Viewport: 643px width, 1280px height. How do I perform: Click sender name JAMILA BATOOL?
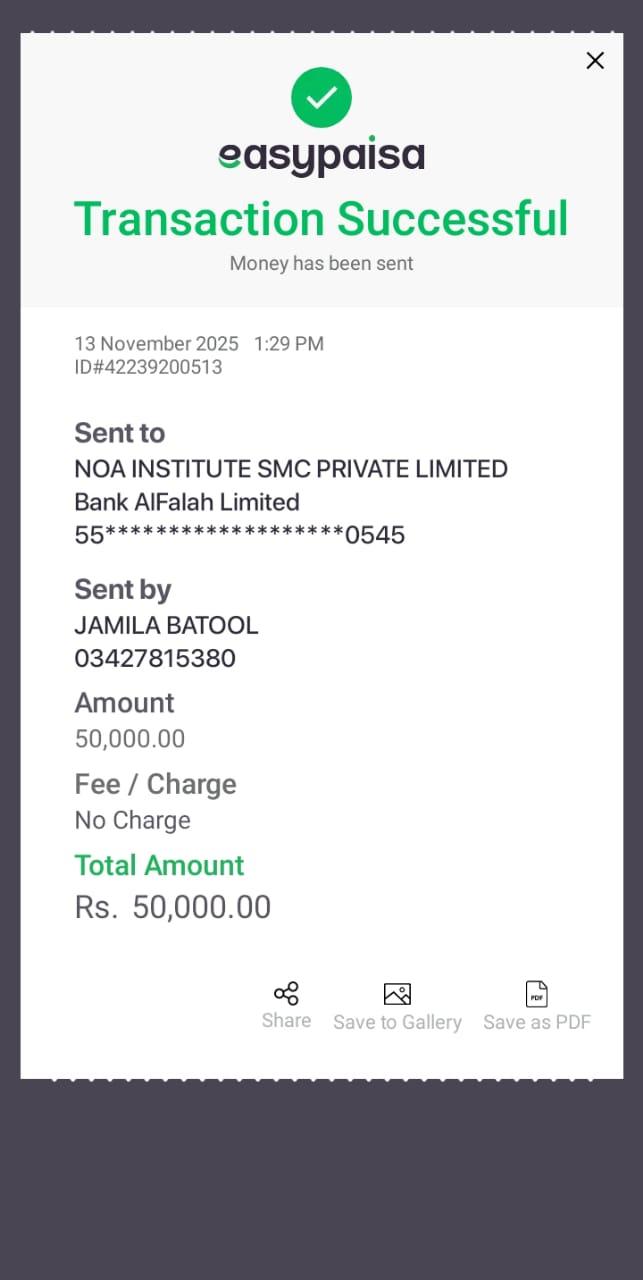[166, 625]
